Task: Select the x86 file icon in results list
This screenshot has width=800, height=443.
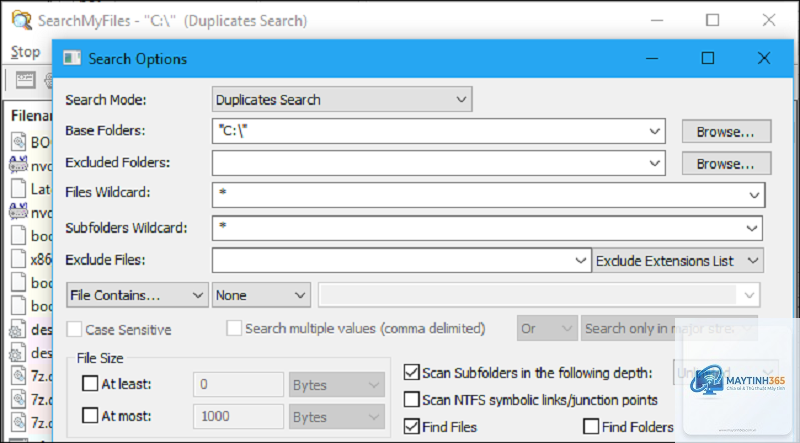Action: click(x=18, y=259)
